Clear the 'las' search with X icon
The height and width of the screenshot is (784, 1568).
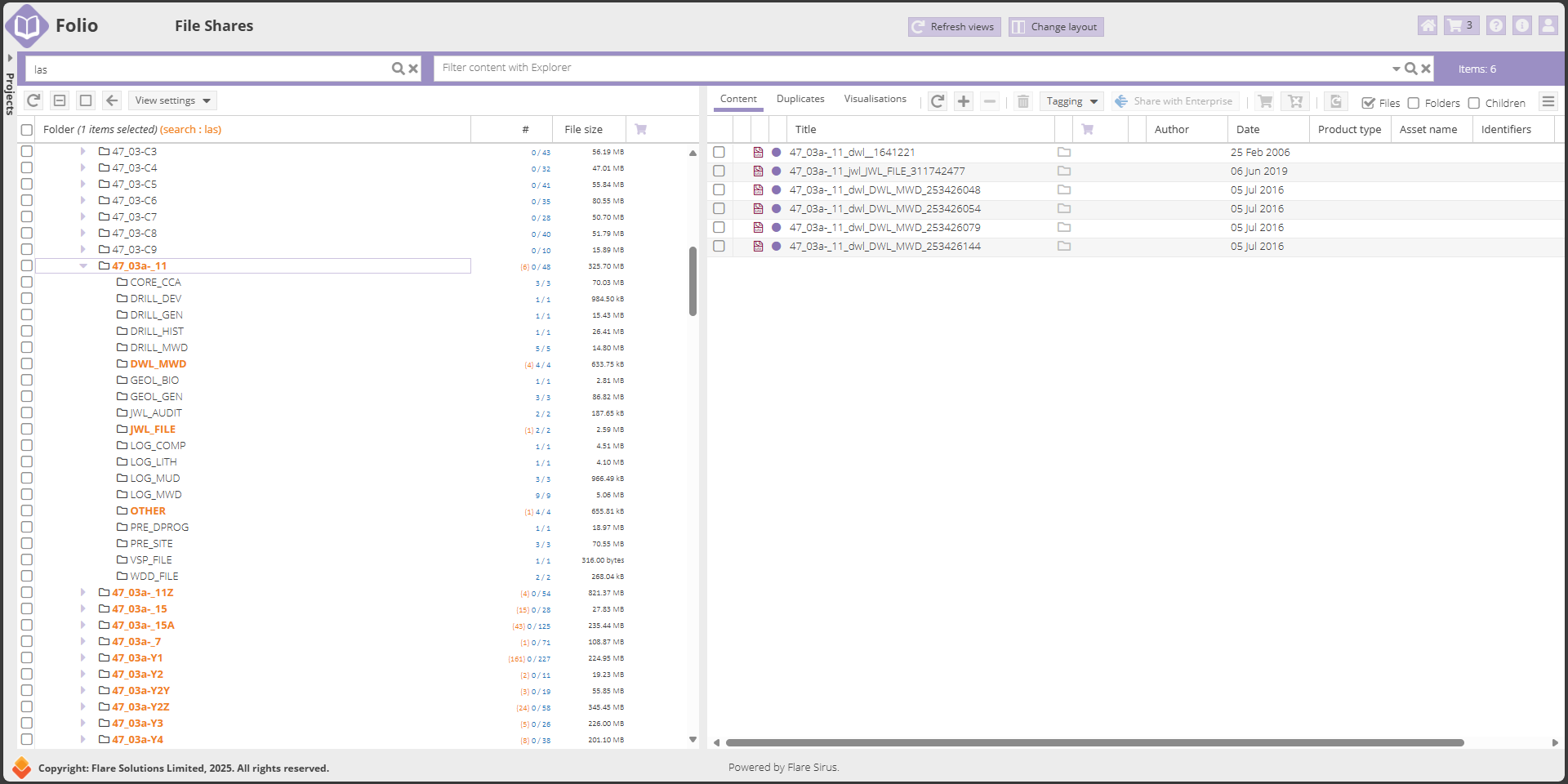click(x=413, y=69)
